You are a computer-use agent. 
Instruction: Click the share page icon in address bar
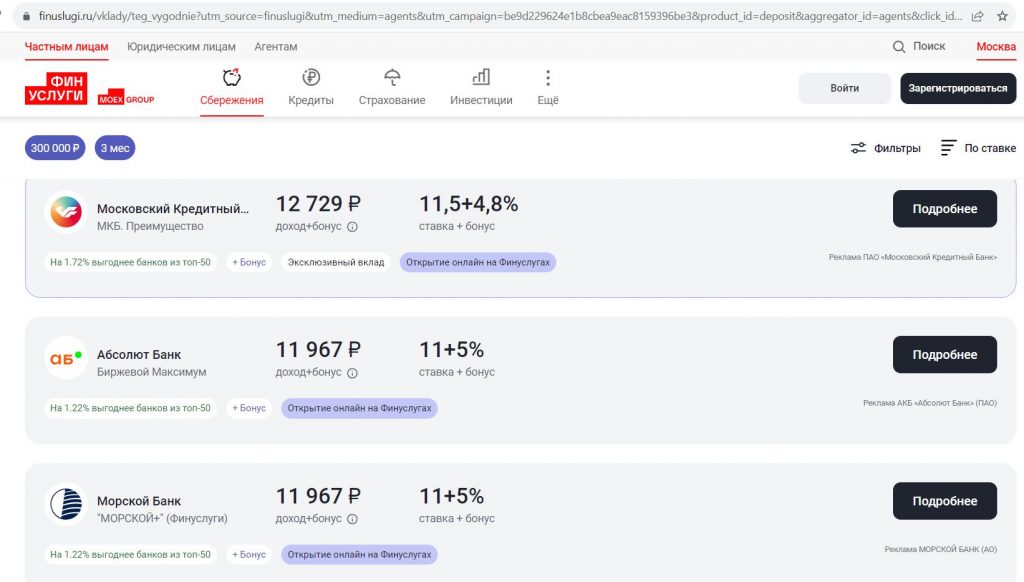pos(978,16)
